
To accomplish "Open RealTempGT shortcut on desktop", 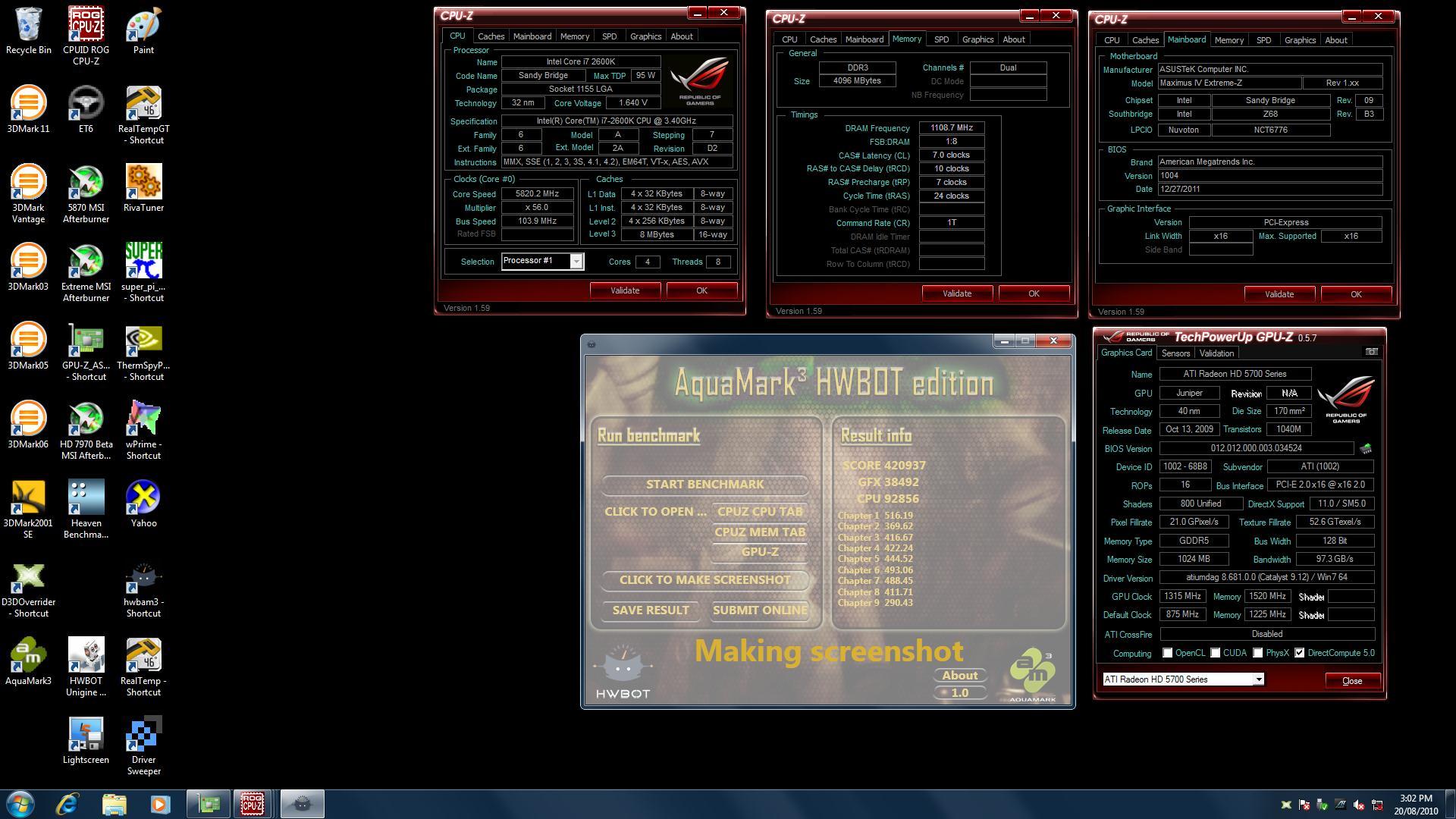I will click(x=143, y=115).
